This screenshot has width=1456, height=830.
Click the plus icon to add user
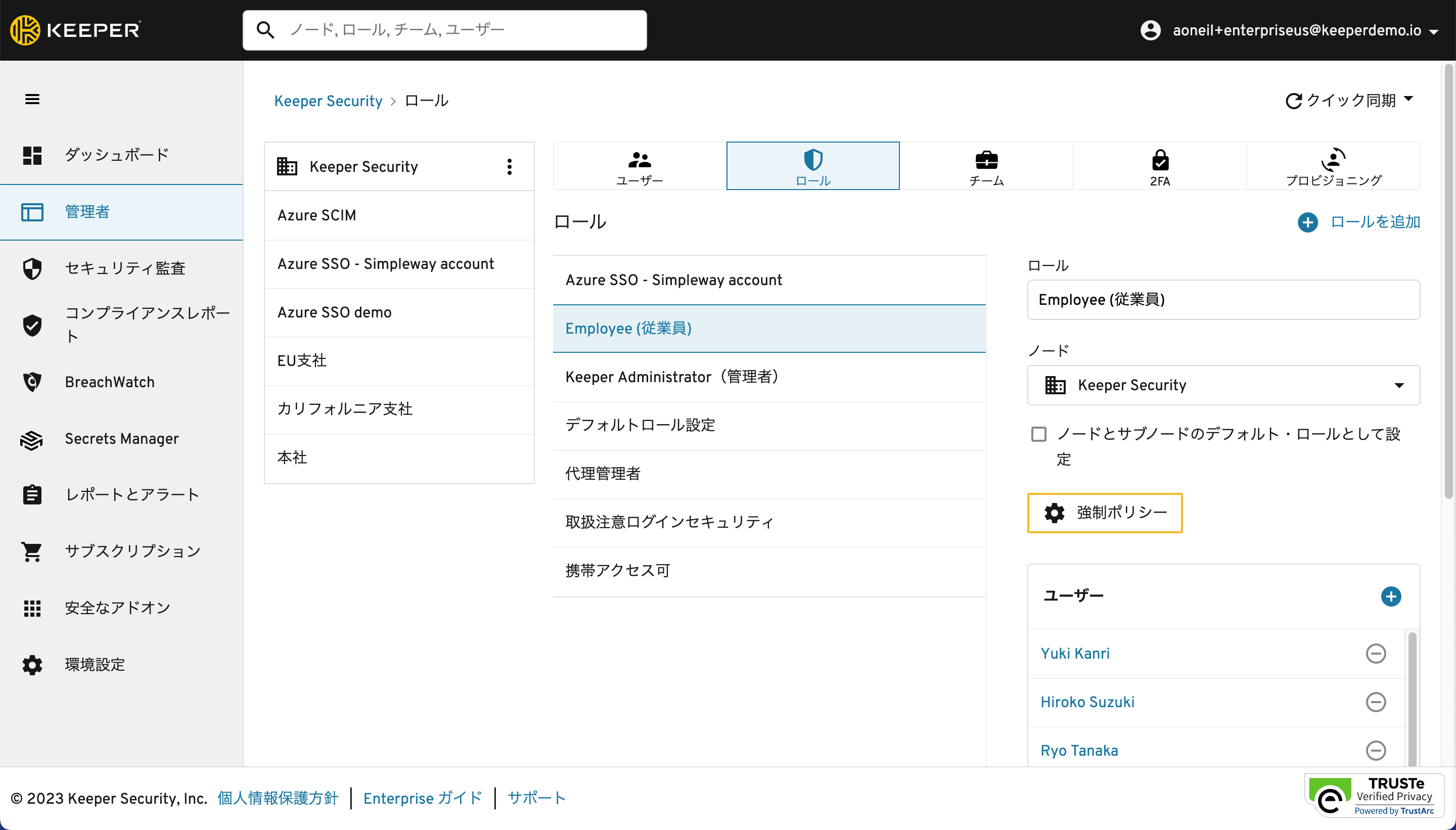[1390, 596]
